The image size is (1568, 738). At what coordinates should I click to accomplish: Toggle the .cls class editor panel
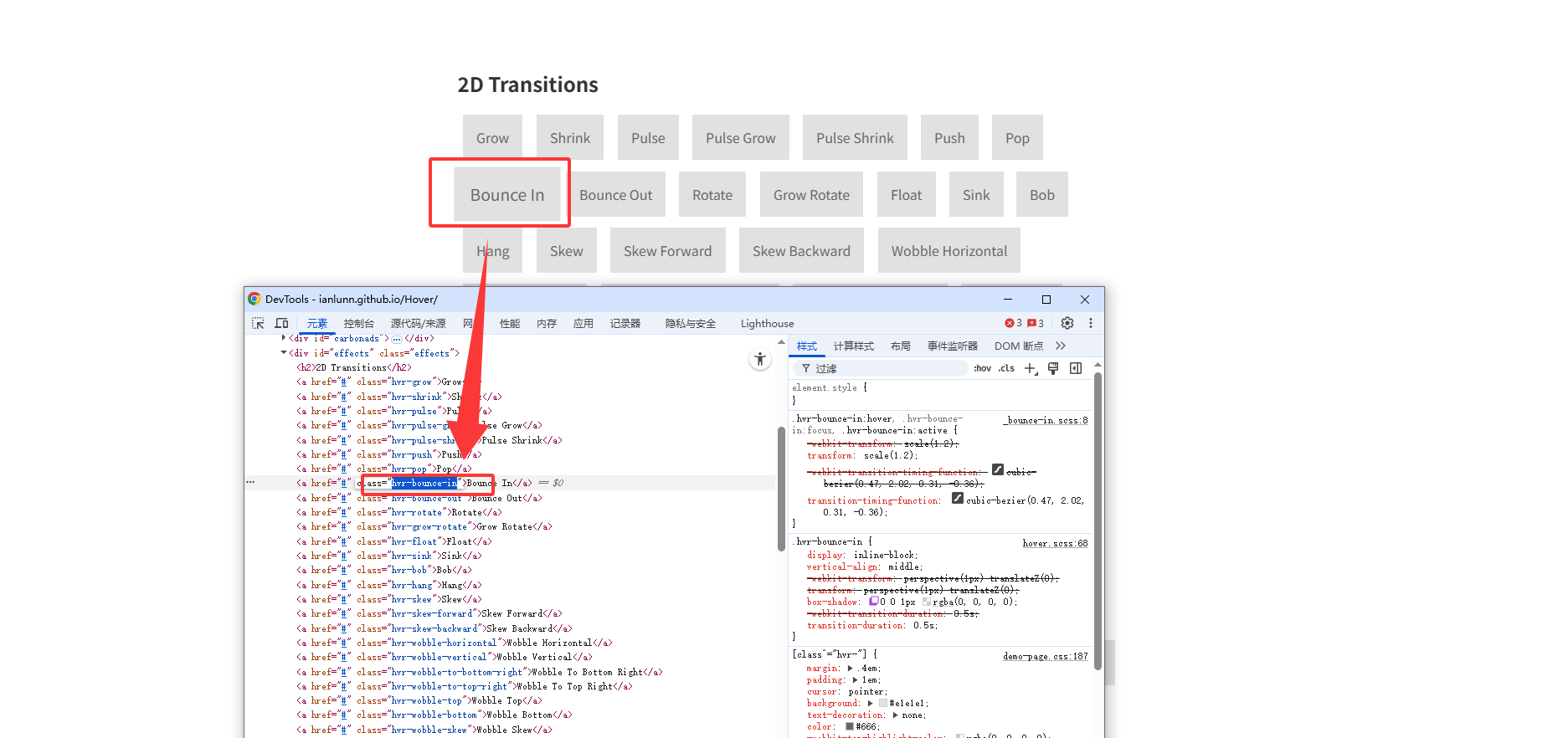pyautogui.click(x=1006, y=368)
